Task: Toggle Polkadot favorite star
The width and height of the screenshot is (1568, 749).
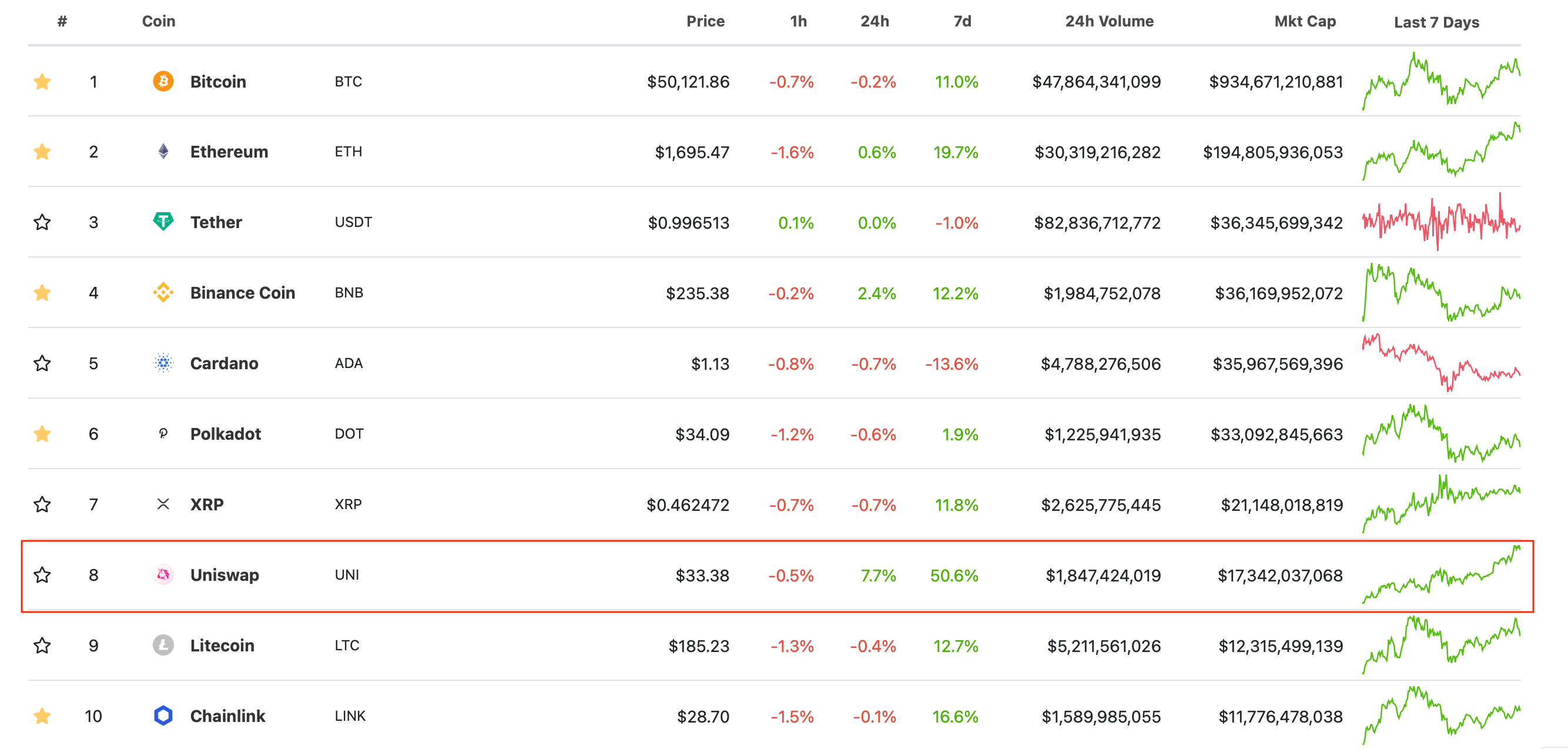Action: [x=42, y=434]
